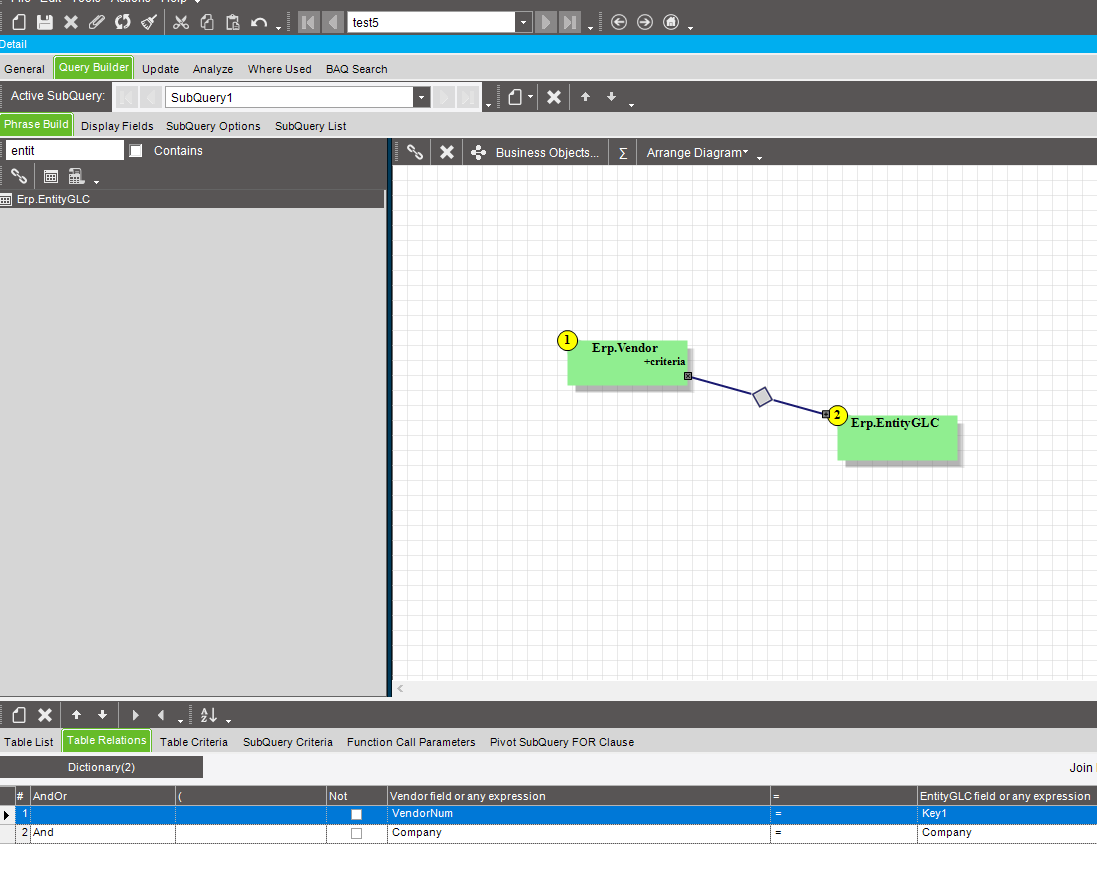Click the Home circled house icon
The height and width of the screenshot is (889, 1097).
coord(671,22)
